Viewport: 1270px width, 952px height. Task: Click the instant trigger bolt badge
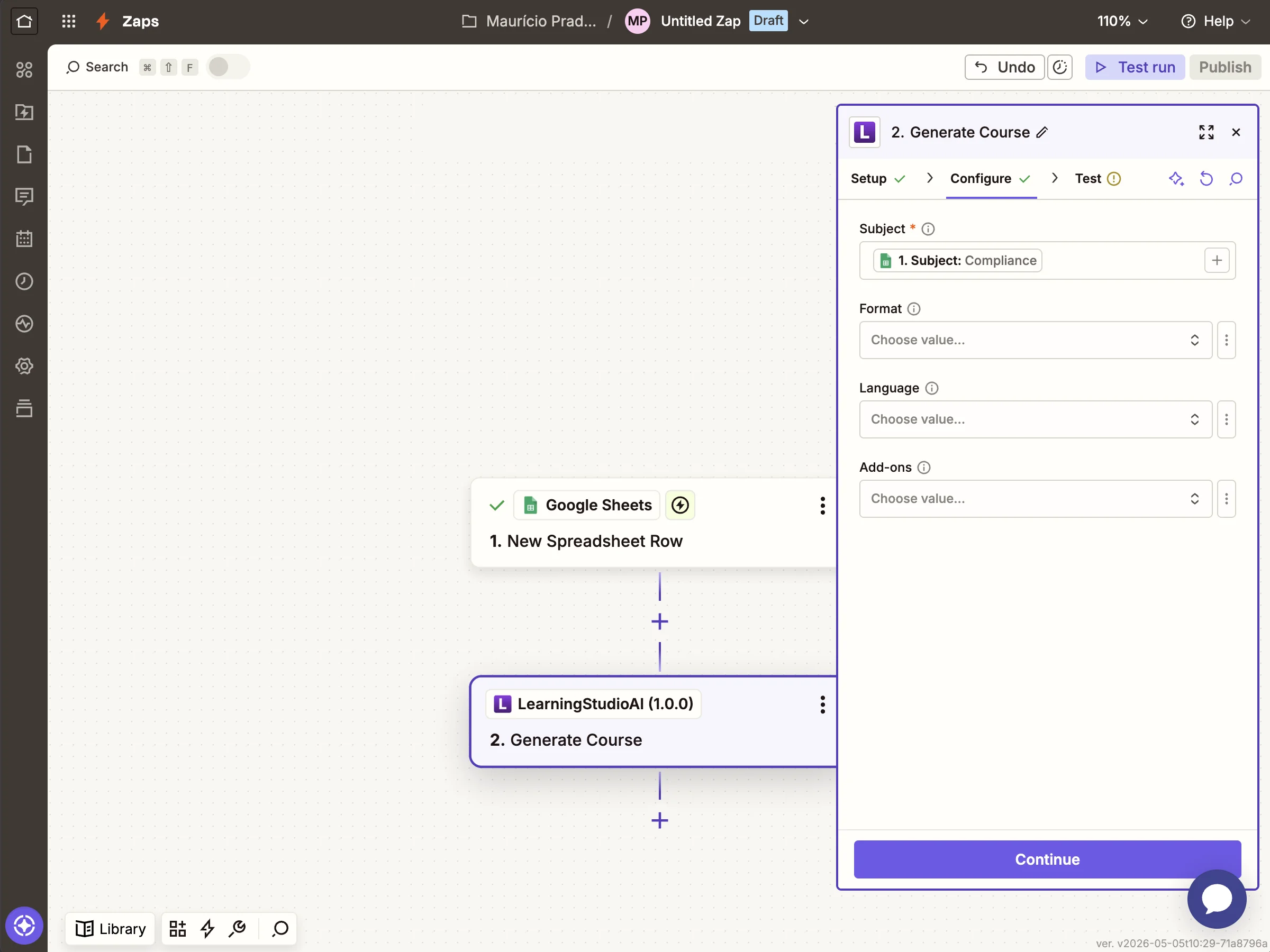(680, 505)
